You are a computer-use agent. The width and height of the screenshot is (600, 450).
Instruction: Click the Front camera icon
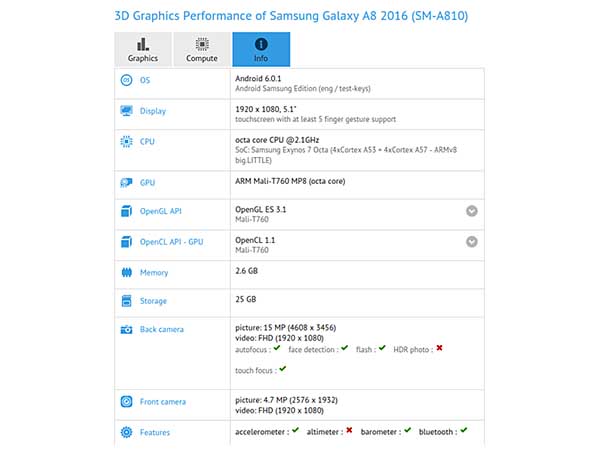coord(126,401)
